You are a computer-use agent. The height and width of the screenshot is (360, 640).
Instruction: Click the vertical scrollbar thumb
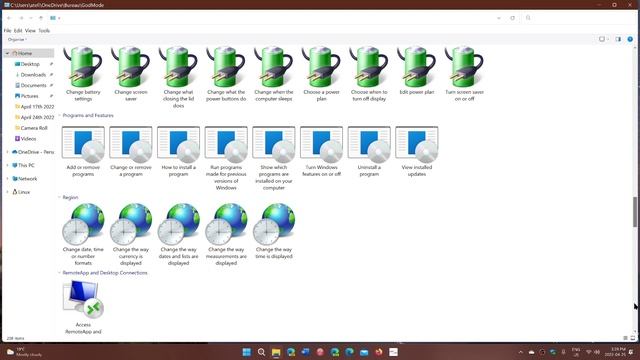pos(635,211)
